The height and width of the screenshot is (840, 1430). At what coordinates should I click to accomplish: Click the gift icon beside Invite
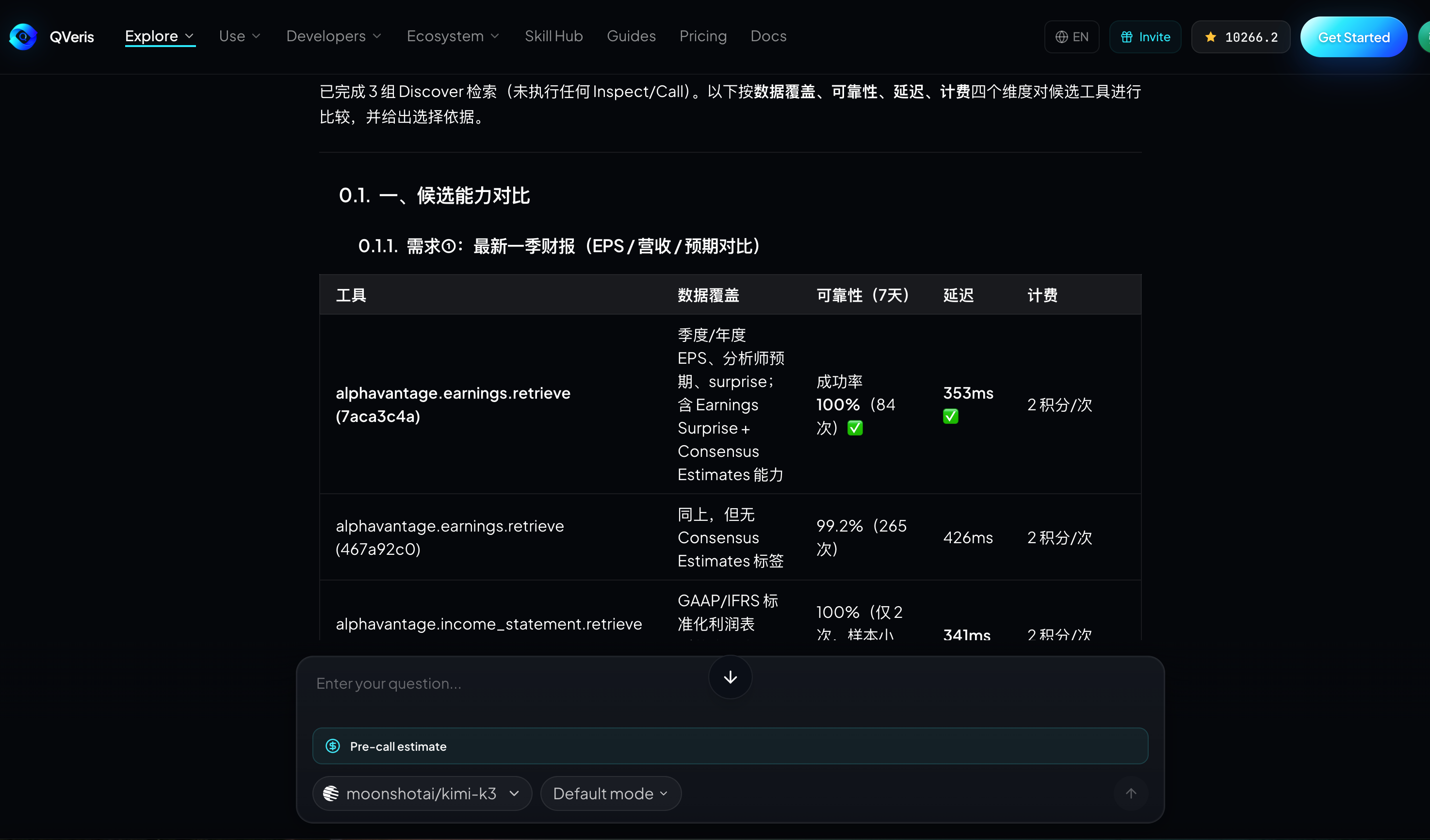click(x=1126, y=37)
